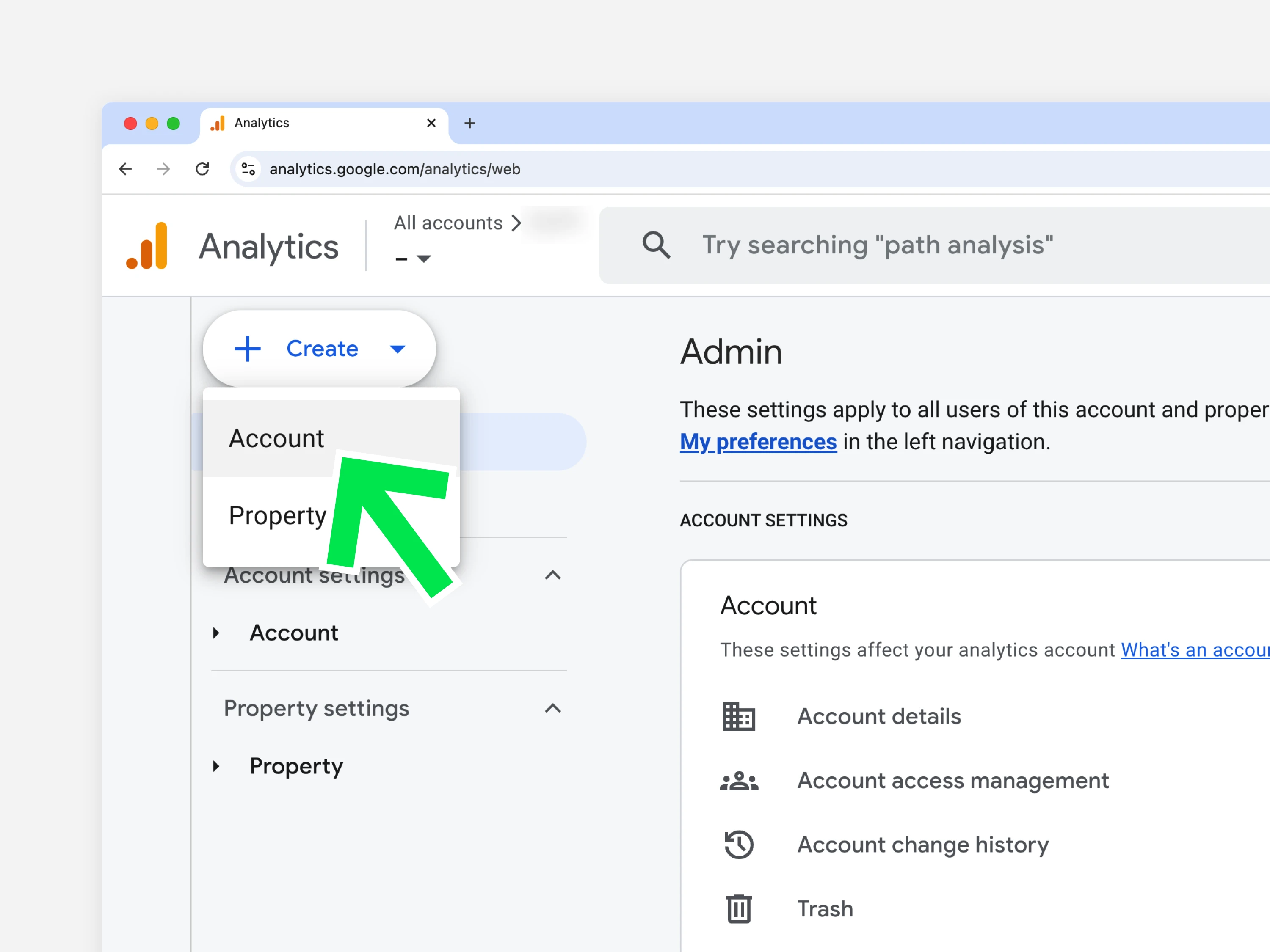Viewport: 1270px width, 952px height.
Task: Click the Analytics product name text
Action: click(x=269, y=247)
